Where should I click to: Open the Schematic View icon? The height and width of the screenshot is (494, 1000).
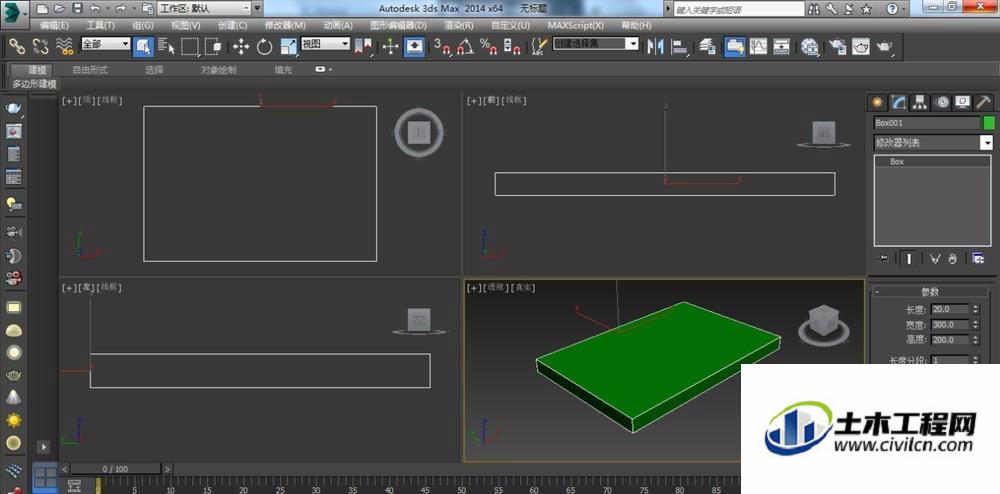pyautogui.click(x=782, y=47)
